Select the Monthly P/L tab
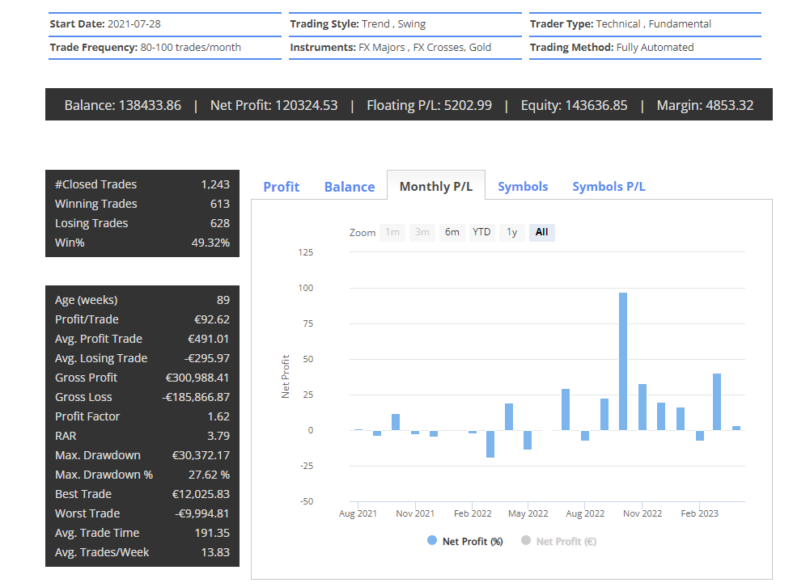 (436, 187)
